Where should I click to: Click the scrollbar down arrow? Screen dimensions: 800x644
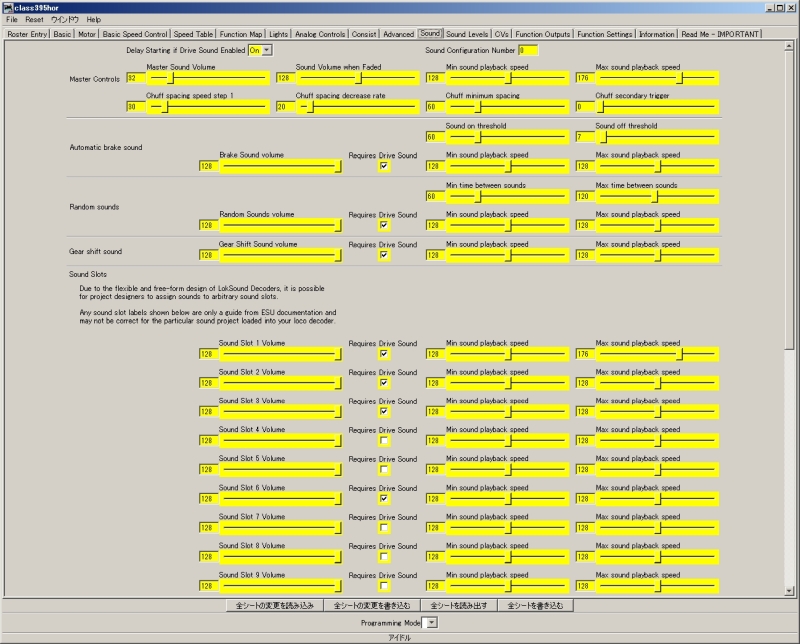point(789,591)
